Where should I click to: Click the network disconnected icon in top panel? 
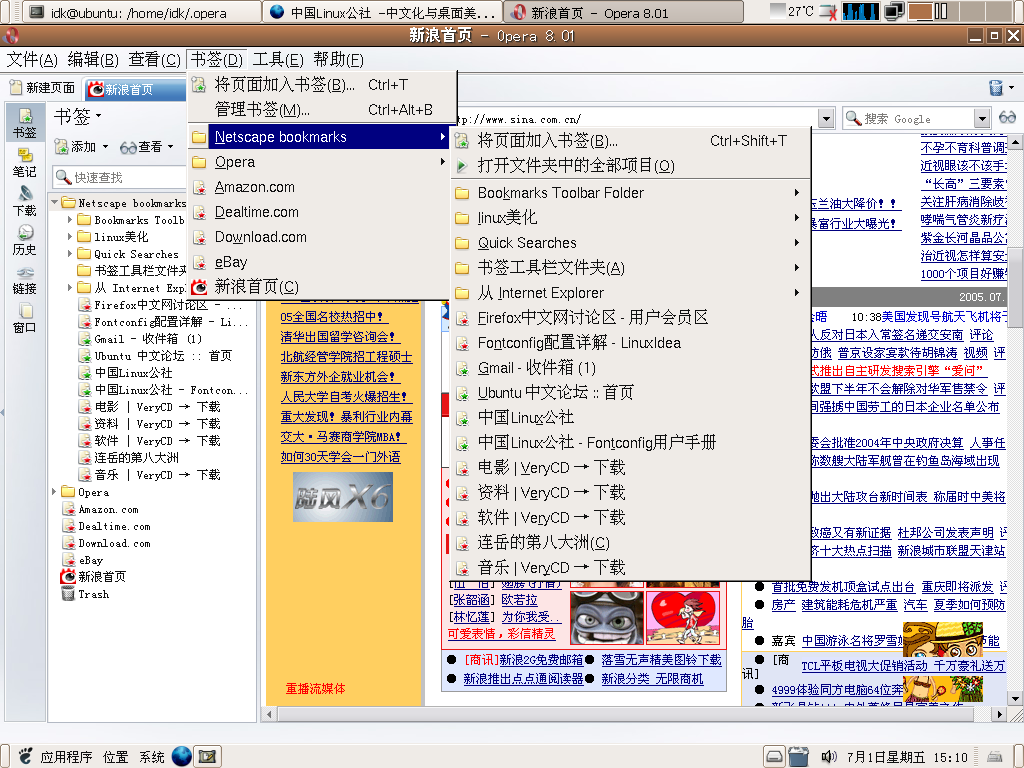click(827, 12)
